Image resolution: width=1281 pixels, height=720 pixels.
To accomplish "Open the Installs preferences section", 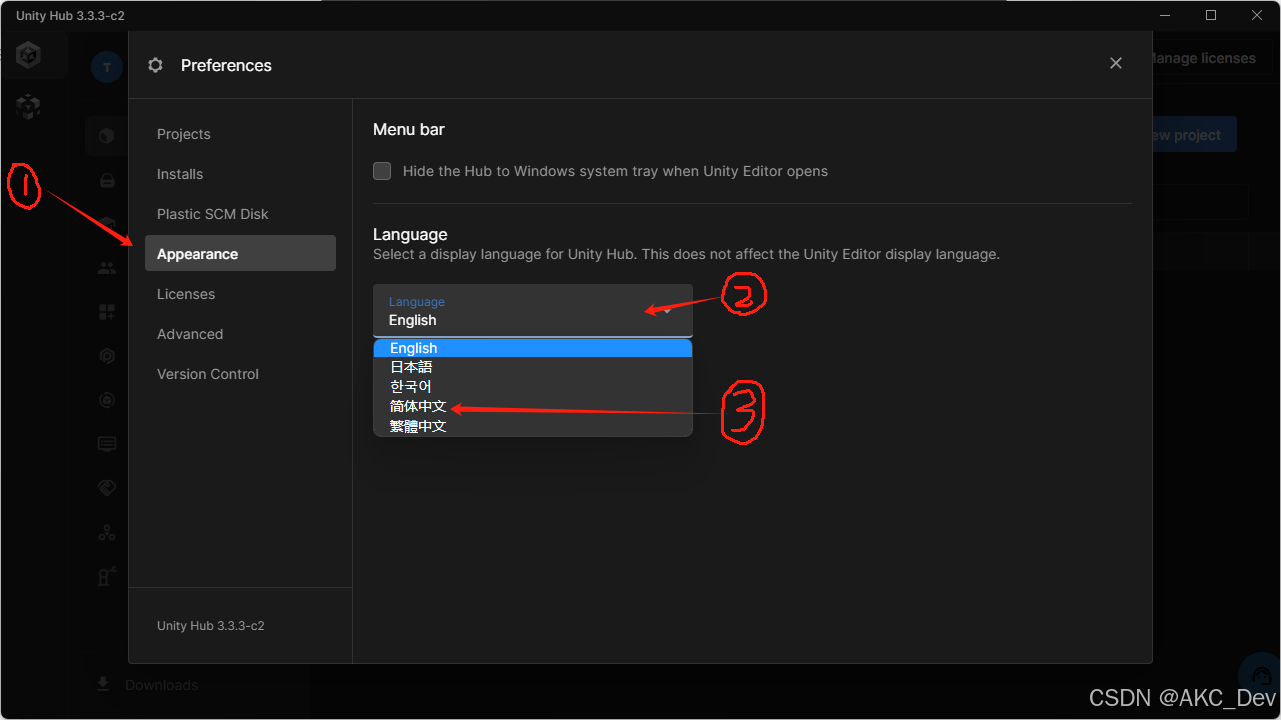I will [240, 174].
